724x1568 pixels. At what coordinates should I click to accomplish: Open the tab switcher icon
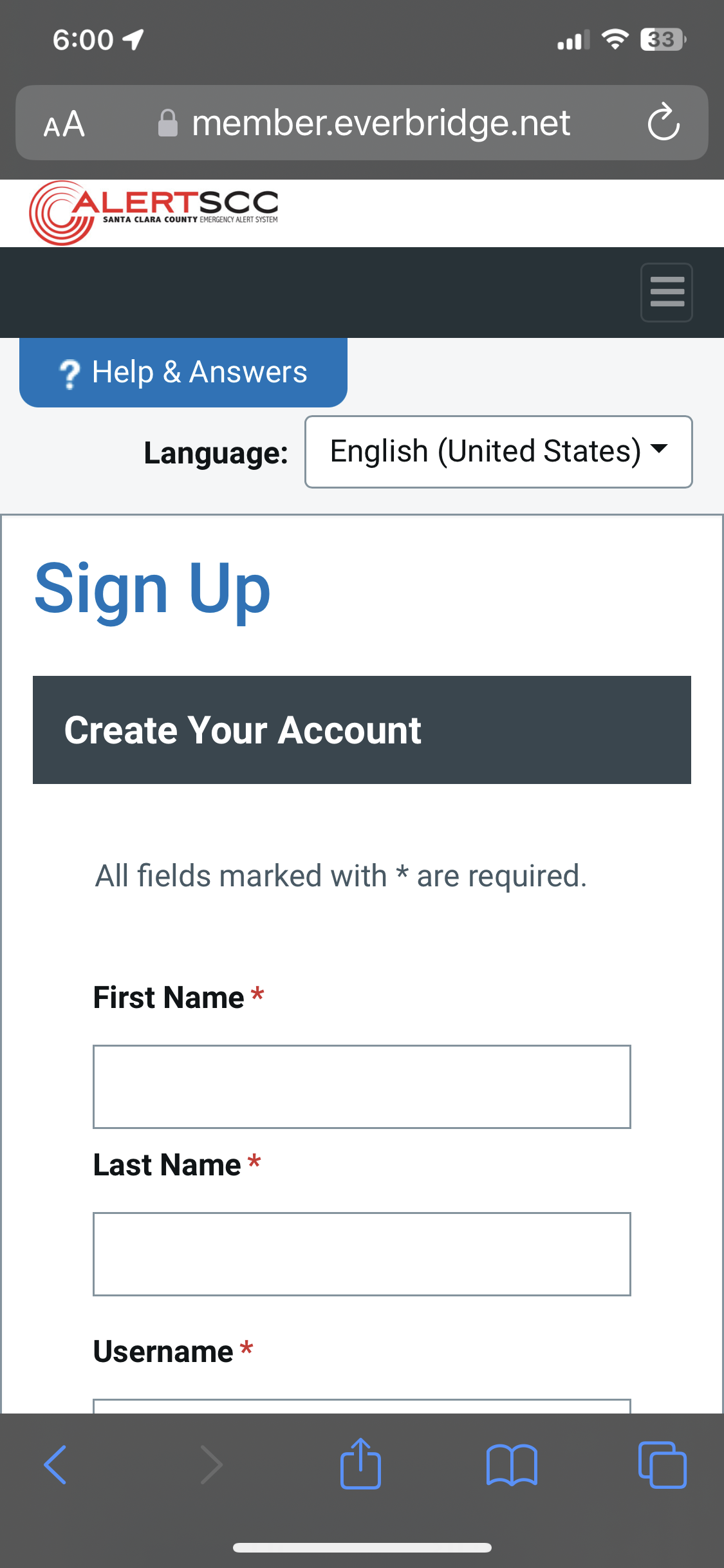(x=664, y=1464)
